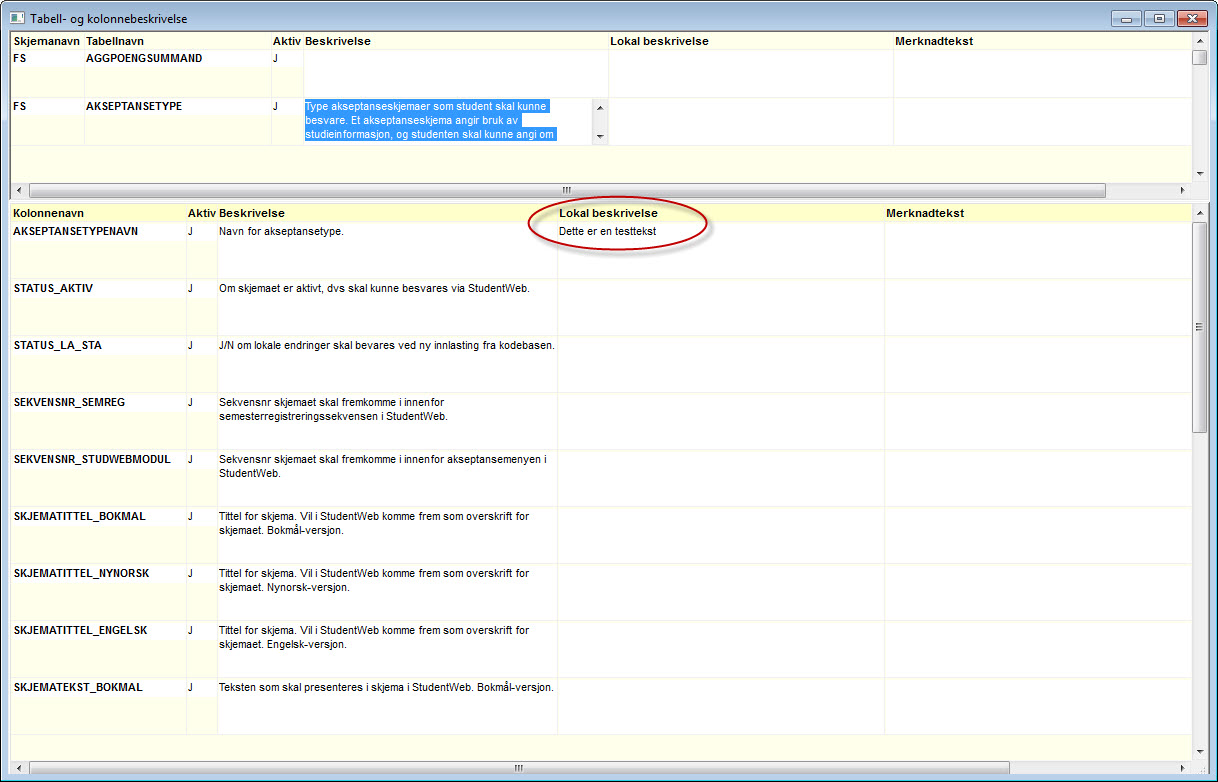
Task: Click the description starting 'Om skjemaet er aktivt'
Action: (374, 288)
